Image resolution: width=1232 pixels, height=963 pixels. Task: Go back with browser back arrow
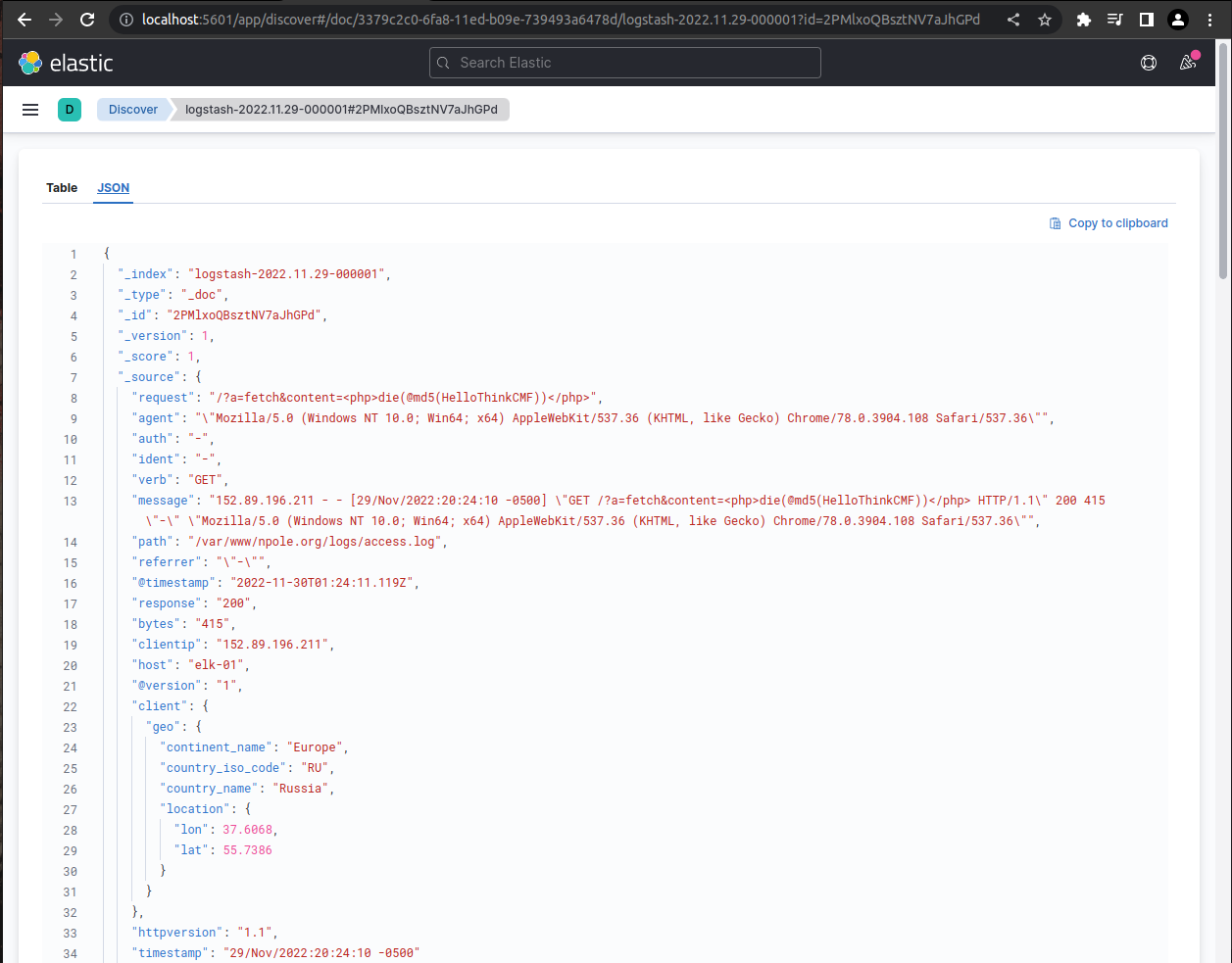(25, 20)
